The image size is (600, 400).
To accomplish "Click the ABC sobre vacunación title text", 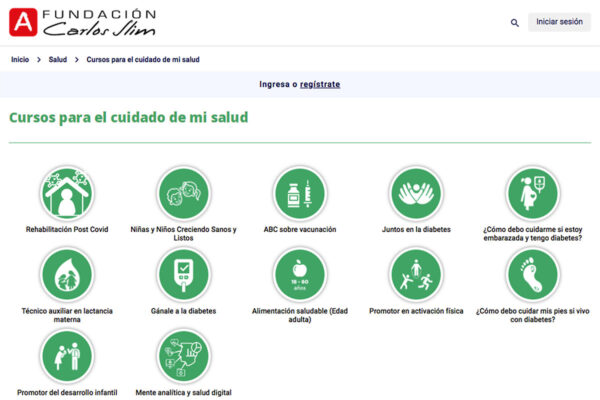I will coord(299,230).
